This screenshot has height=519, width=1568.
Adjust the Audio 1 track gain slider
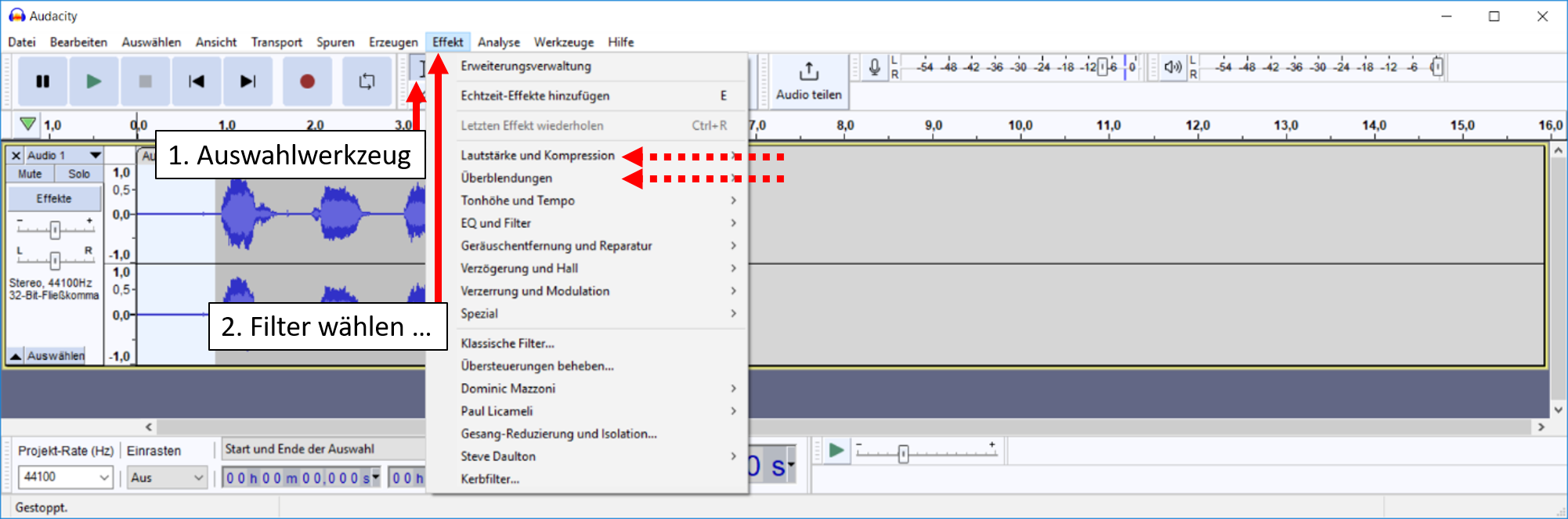click(55, 230)
